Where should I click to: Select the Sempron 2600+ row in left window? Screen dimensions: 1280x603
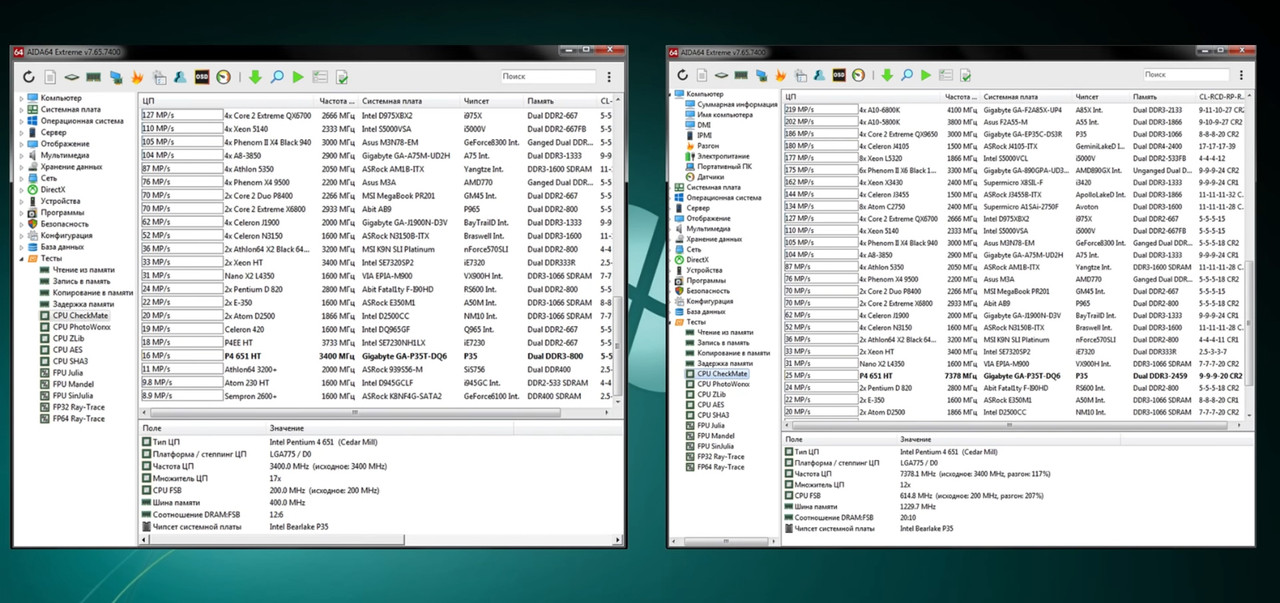pyautogui.click(x=375, y=396)
